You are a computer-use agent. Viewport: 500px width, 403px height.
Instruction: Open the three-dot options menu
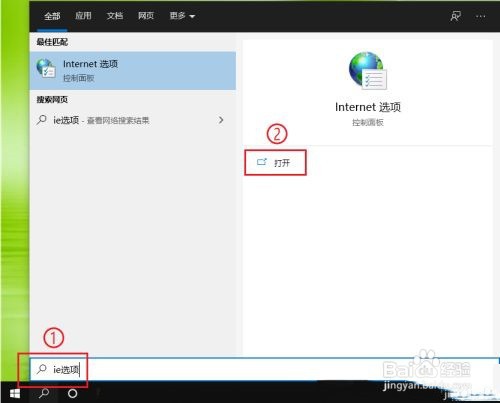coord(481,16)
